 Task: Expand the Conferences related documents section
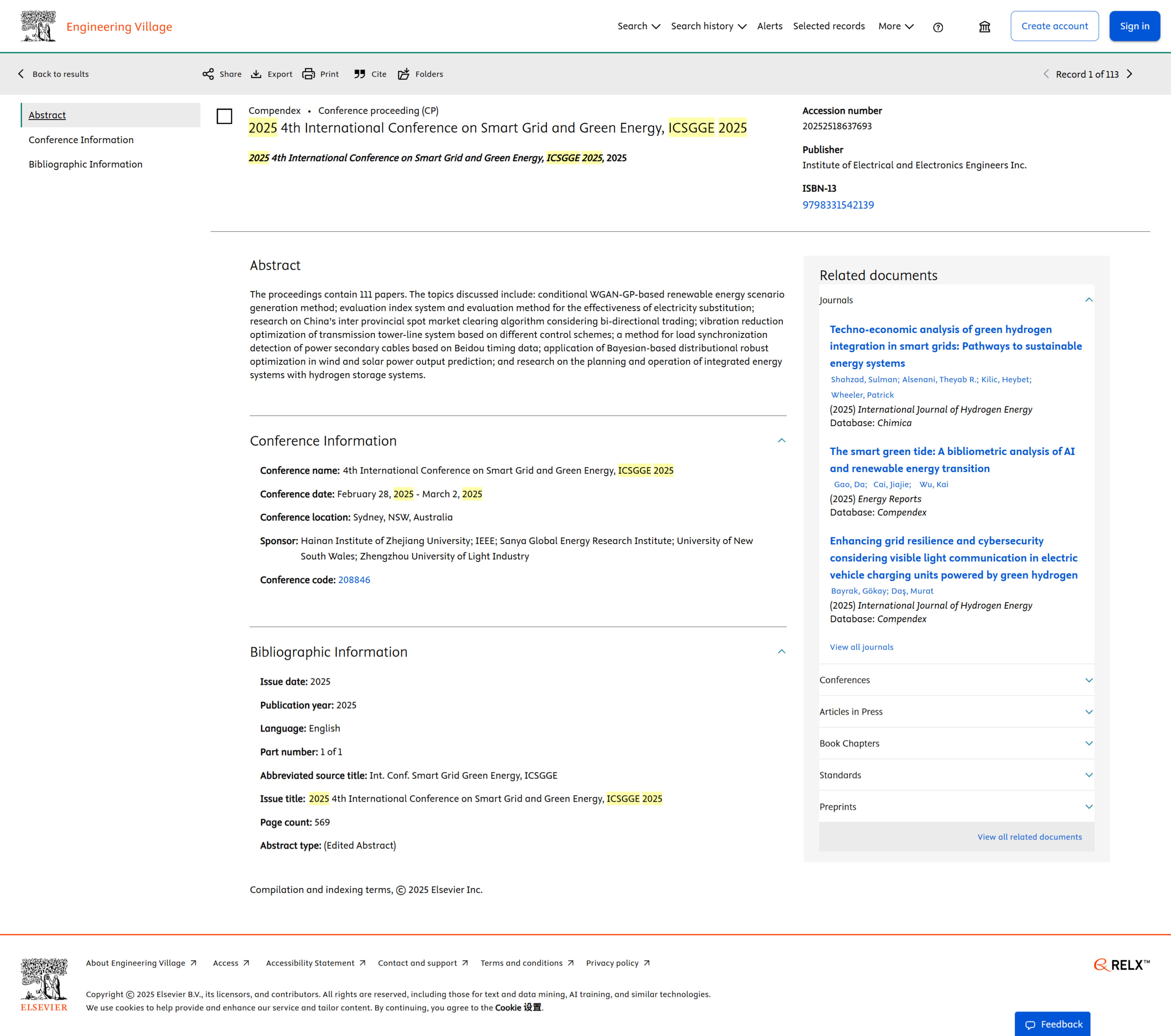[1088, 680]
